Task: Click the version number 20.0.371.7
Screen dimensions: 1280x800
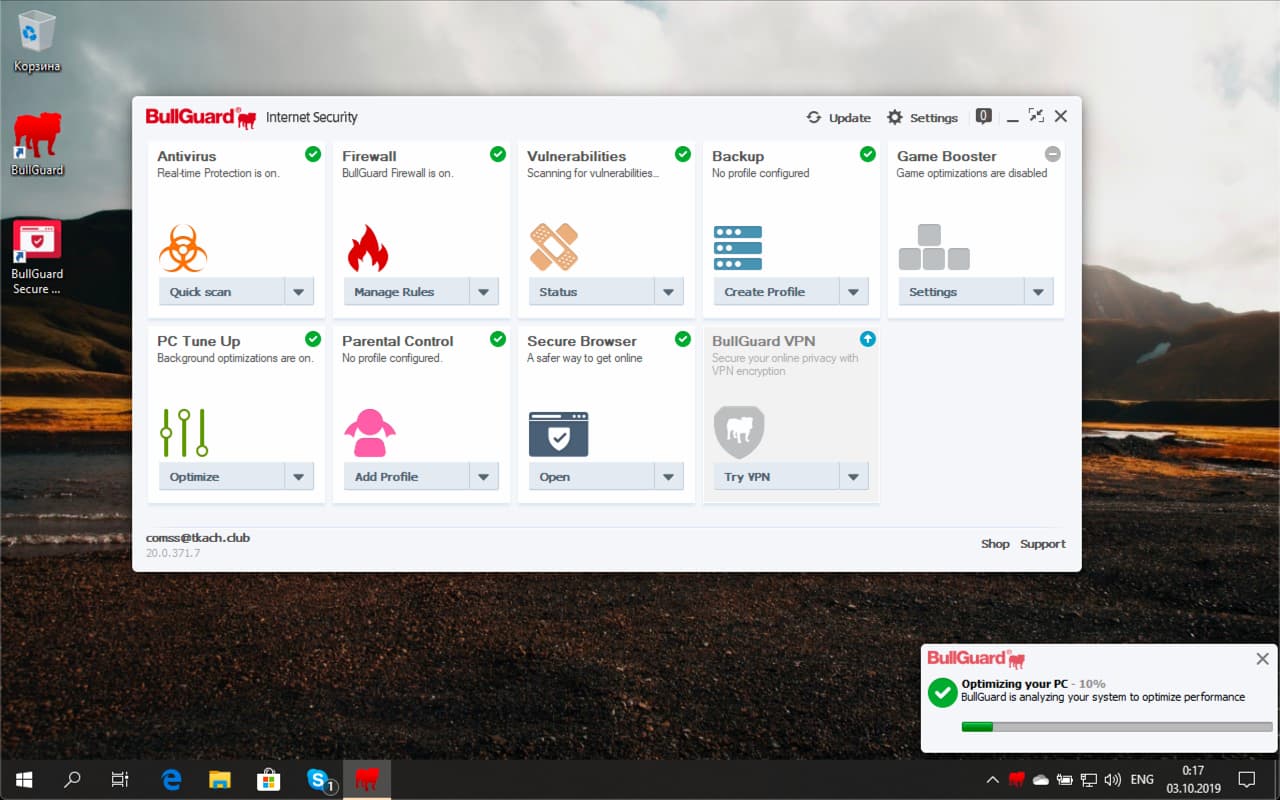Action: pyautogui.click(x=173, y=553)
